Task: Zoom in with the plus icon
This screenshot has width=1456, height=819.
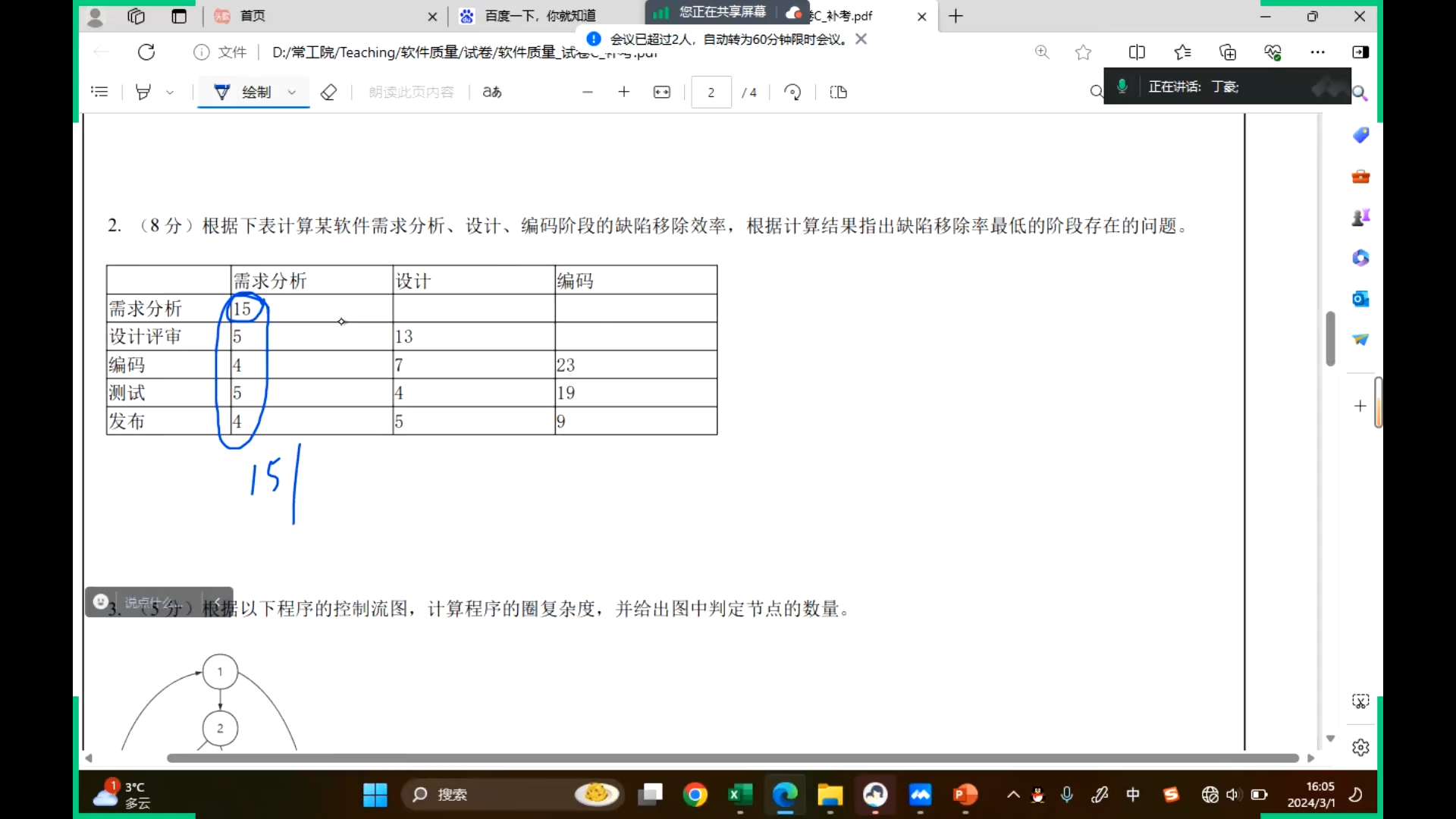Action: click(x=623, y=93)
